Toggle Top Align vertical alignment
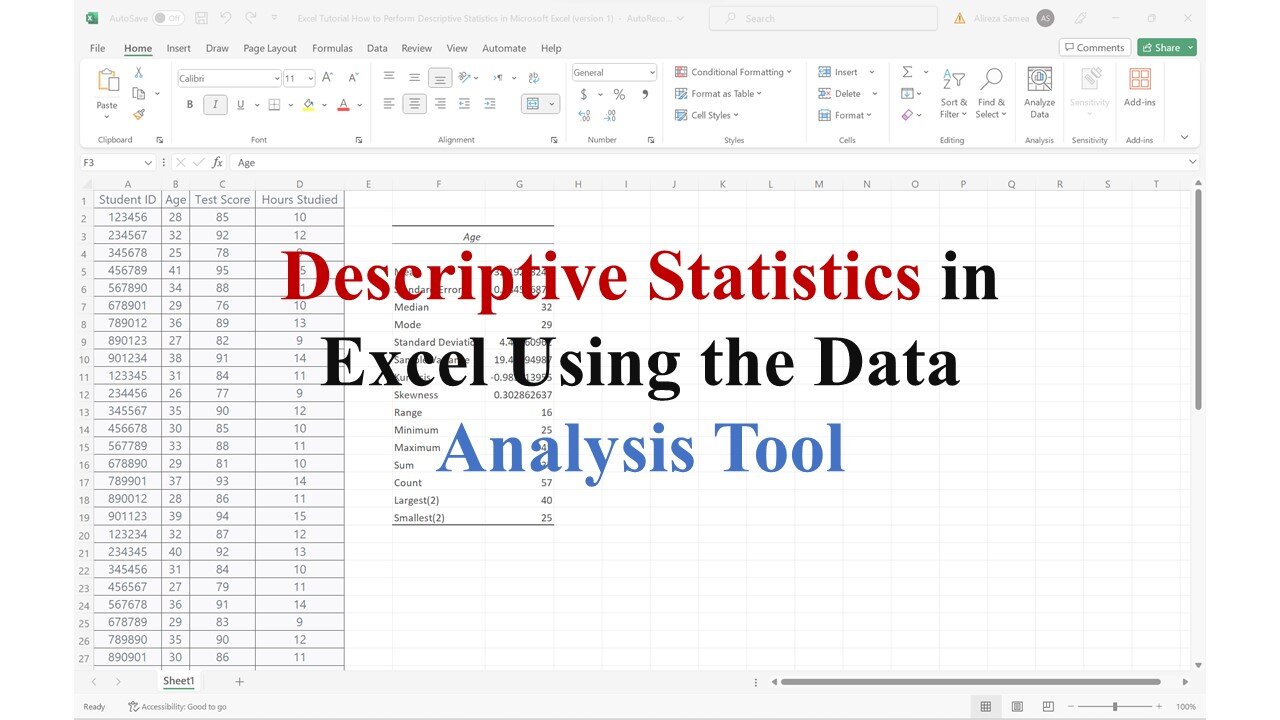This screenshot has width=1280, height=720. pos(389,78)
